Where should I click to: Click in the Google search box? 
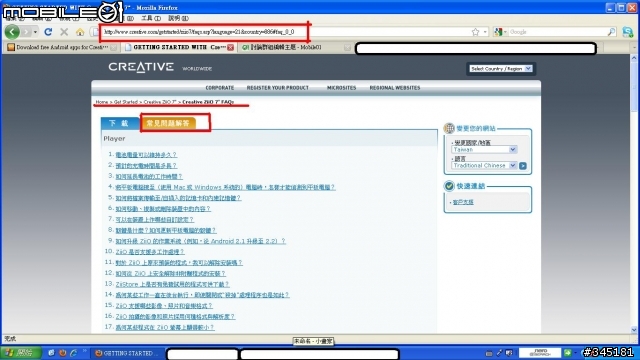tap(557, 31)
